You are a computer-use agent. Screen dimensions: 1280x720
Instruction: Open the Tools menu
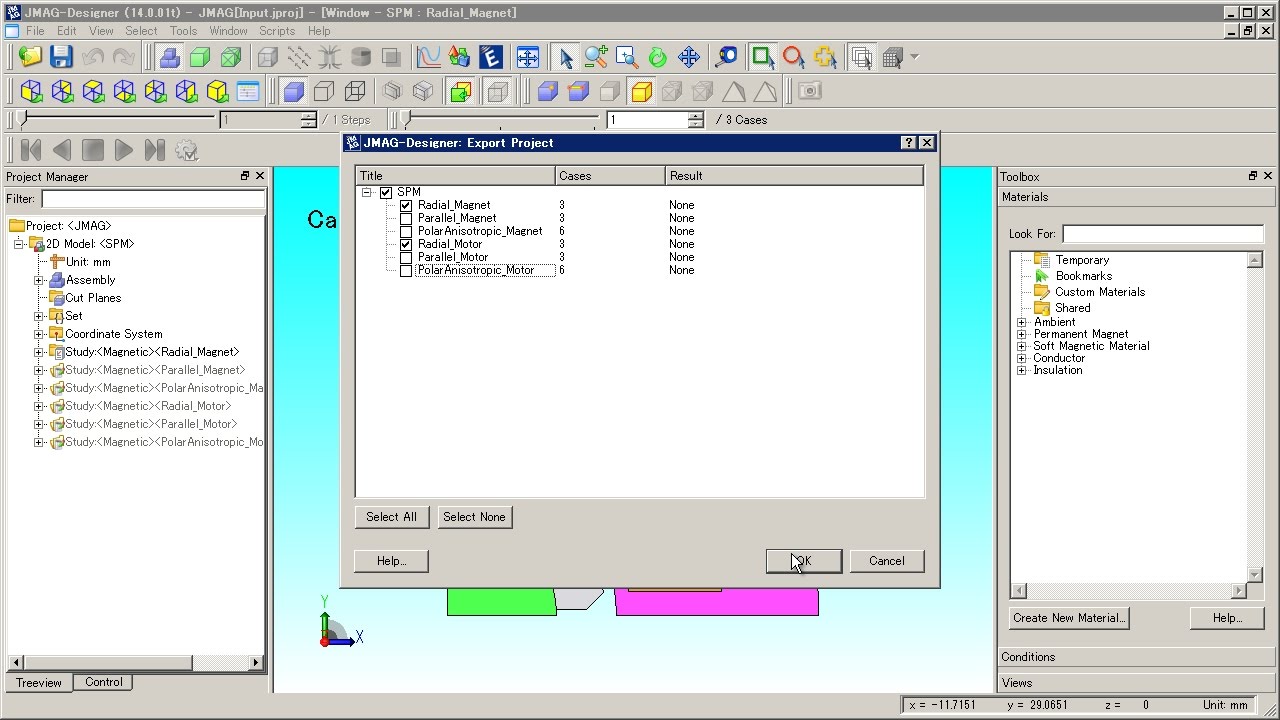(x=183, y=31)
